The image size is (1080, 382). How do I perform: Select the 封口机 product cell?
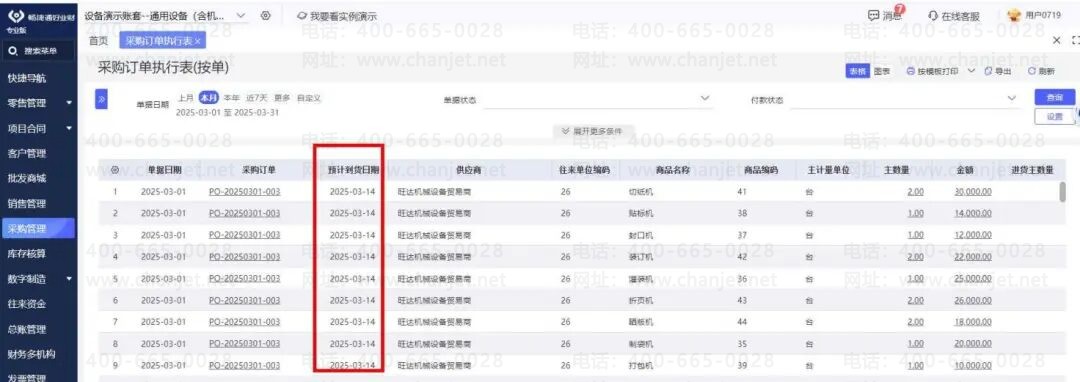[641, 235]
